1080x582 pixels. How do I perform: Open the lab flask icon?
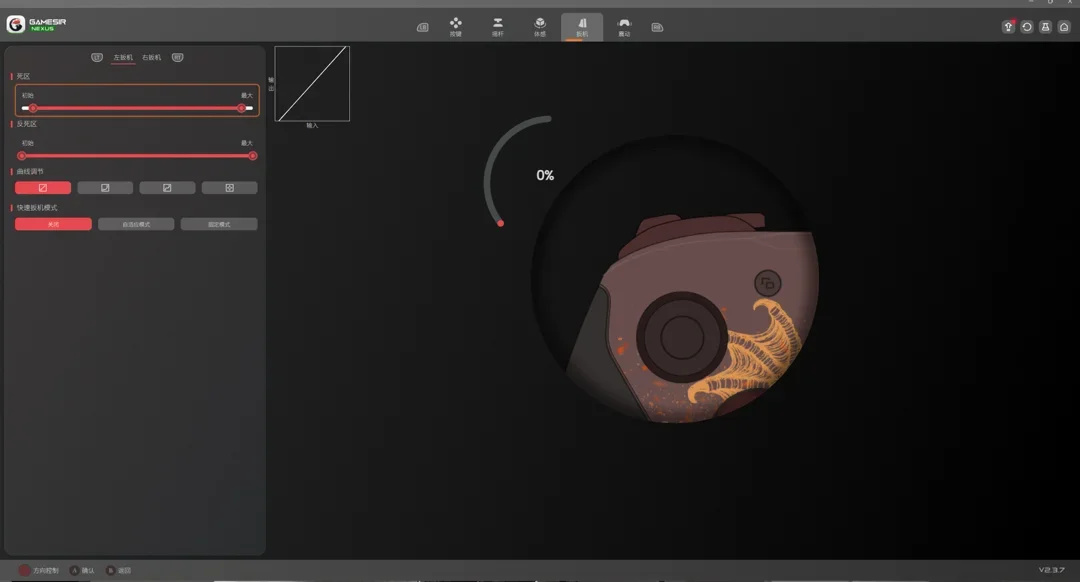[x=1046, y=27]
